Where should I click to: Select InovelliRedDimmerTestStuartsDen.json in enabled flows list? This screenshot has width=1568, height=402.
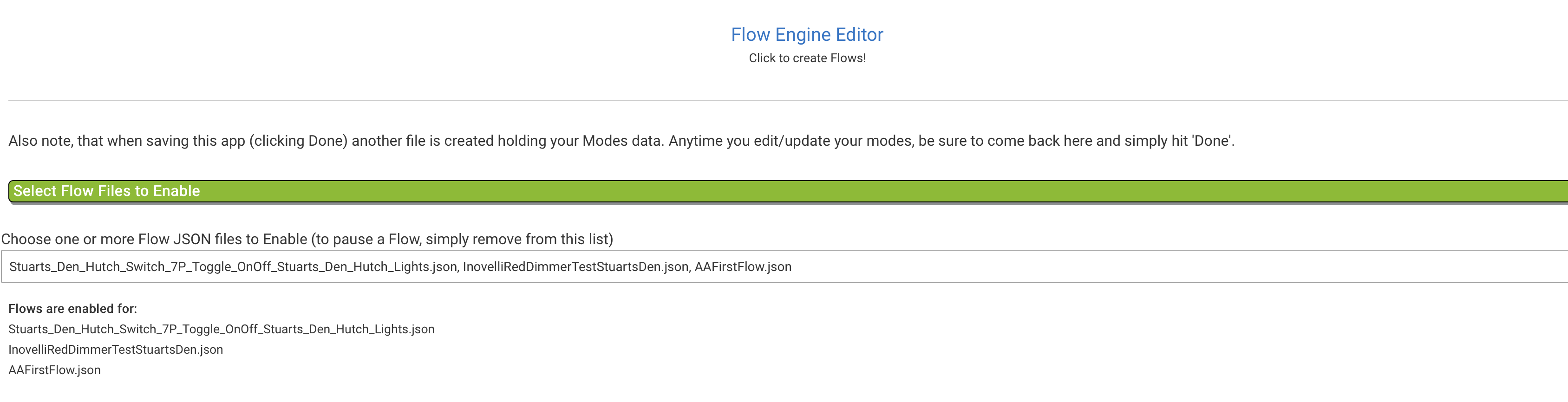[116, 350]
